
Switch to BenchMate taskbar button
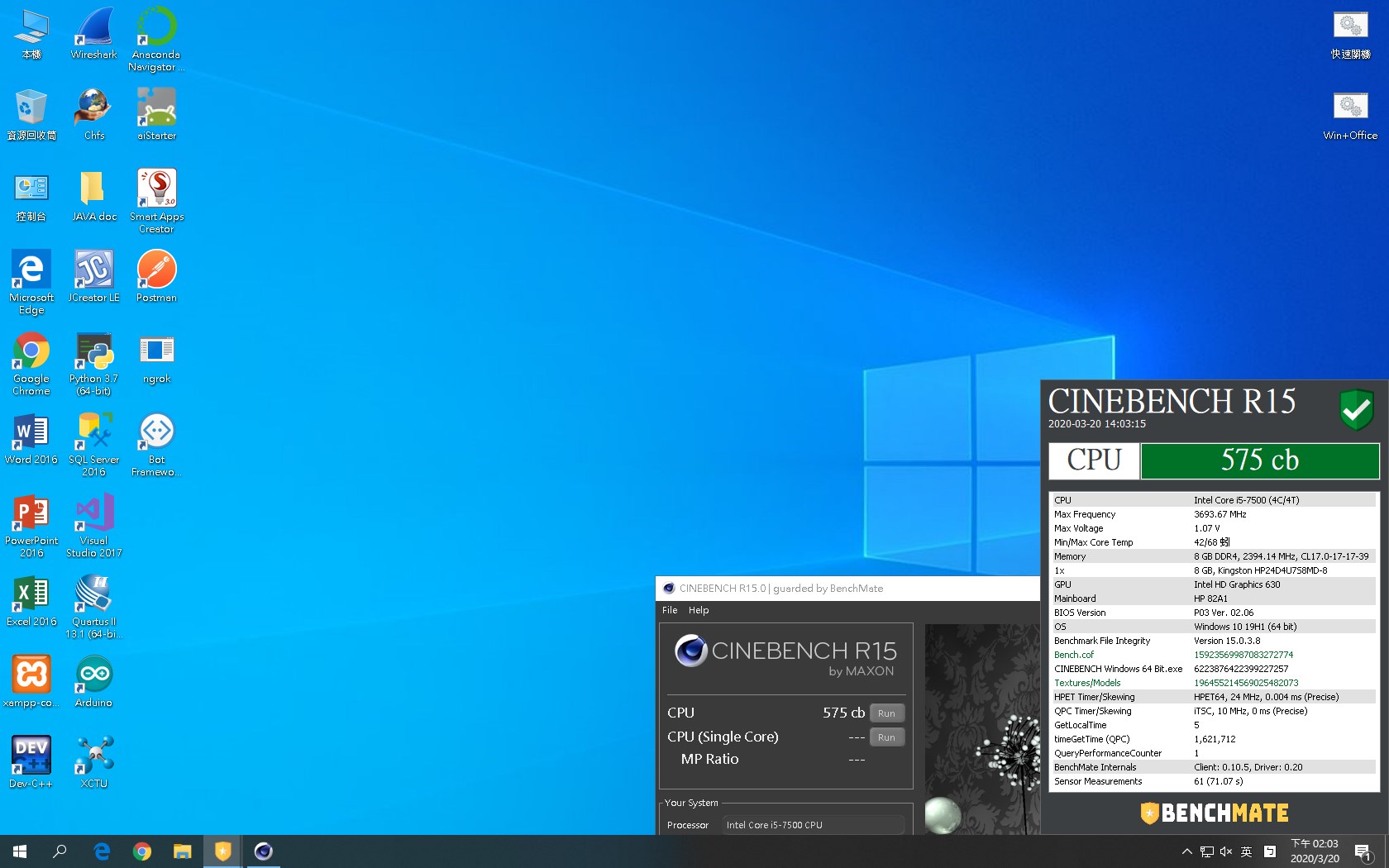[x=223, y=851]
